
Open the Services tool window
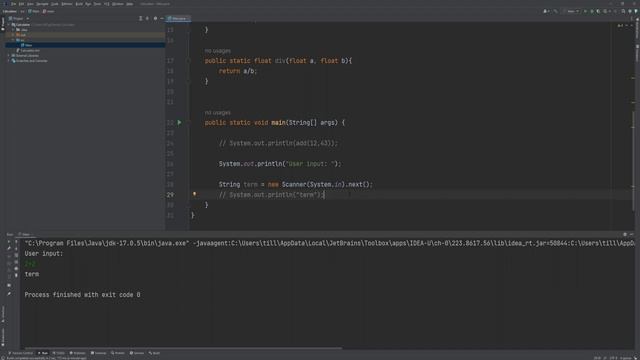[x=137, y=353]
